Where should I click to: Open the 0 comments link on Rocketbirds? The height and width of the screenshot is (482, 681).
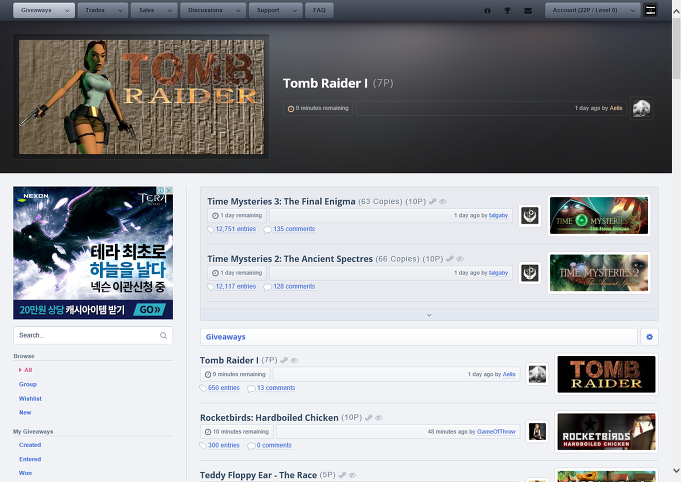tap(274, 446)
